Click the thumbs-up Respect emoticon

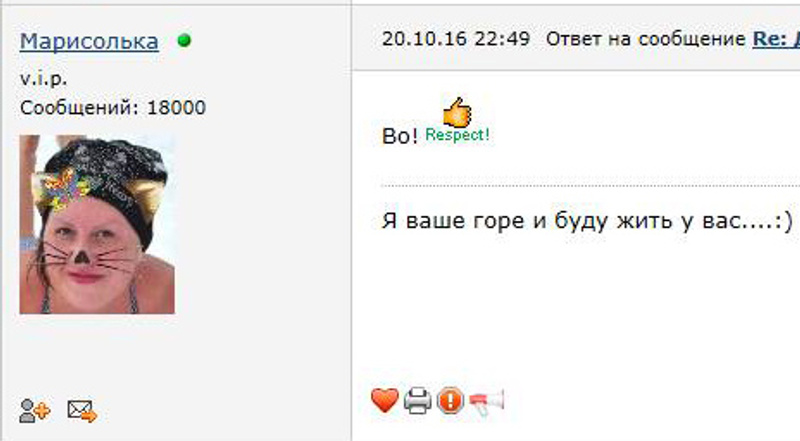(457, 112)
